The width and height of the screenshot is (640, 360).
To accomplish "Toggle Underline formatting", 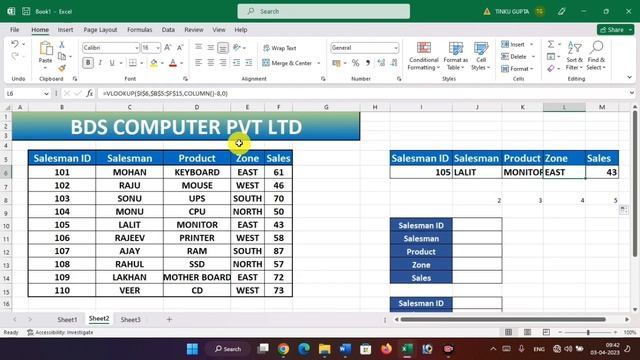I will pyautogui.click(x=111, y=63).
